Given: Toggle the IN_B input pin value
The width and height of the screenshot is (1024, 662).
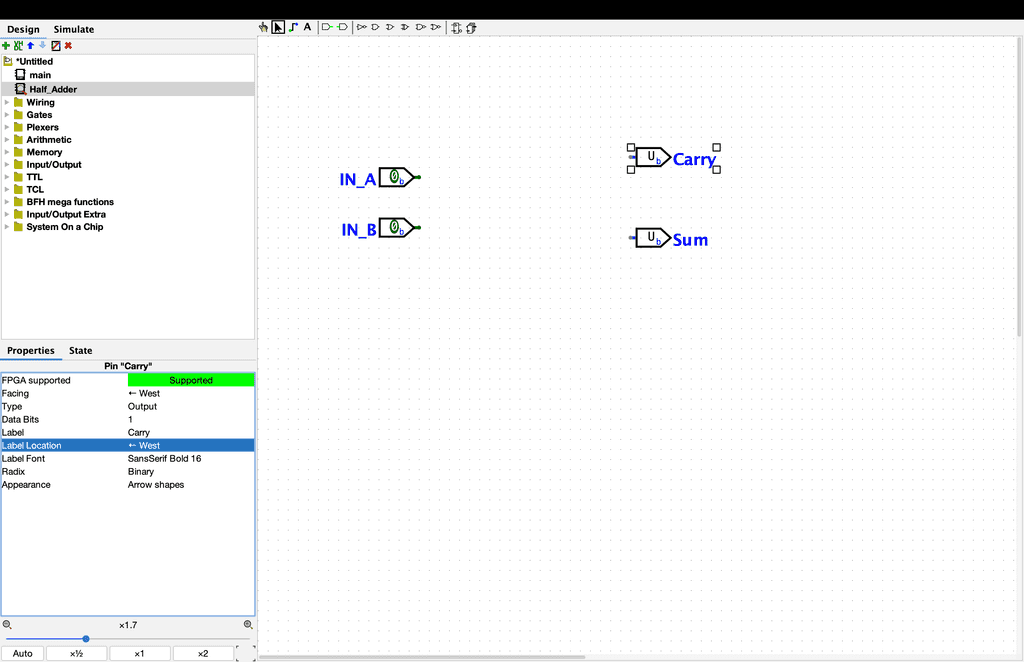Looking at the screenshot, I should pos(394,228).
